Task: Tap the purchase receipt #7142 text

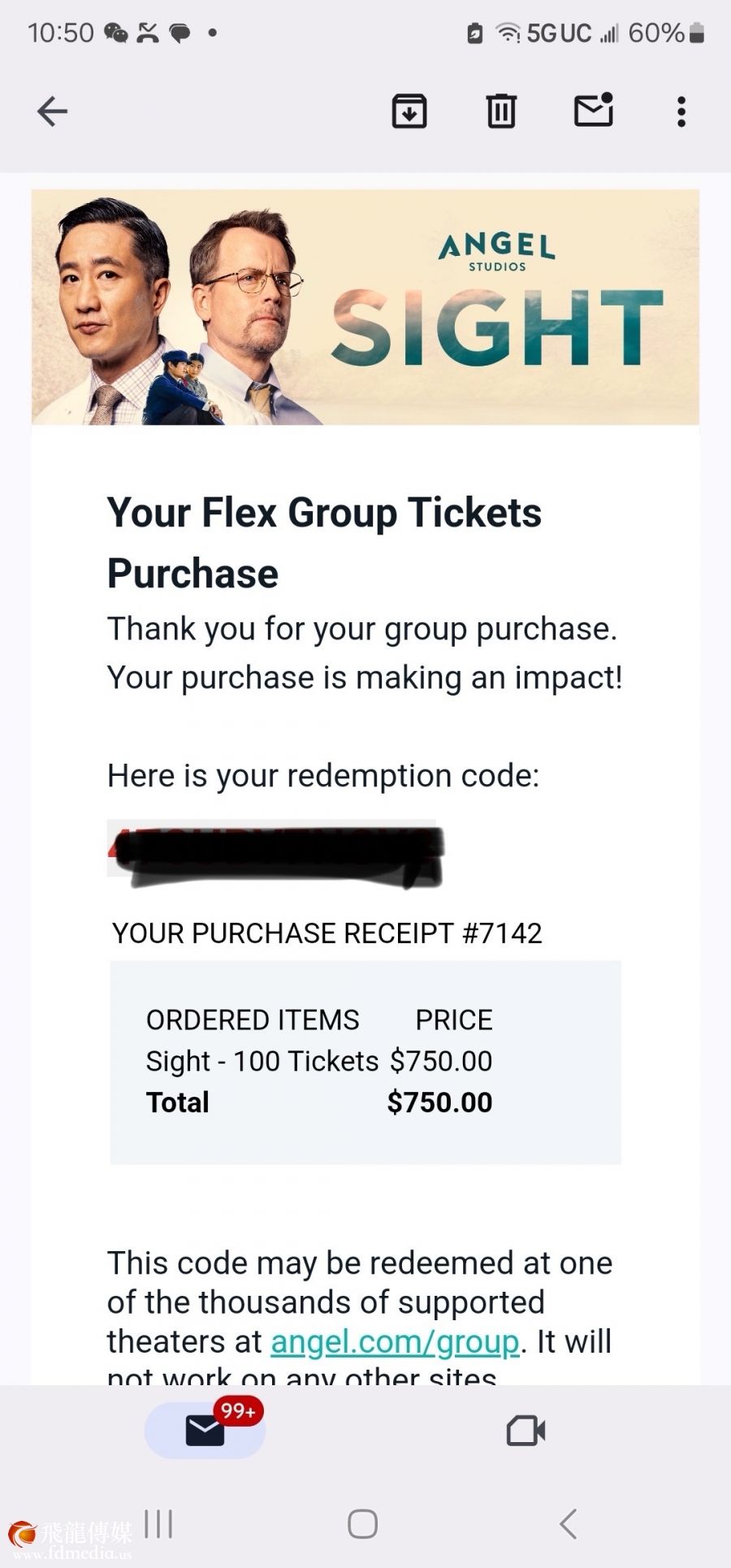Action: (x=327, y=933)
